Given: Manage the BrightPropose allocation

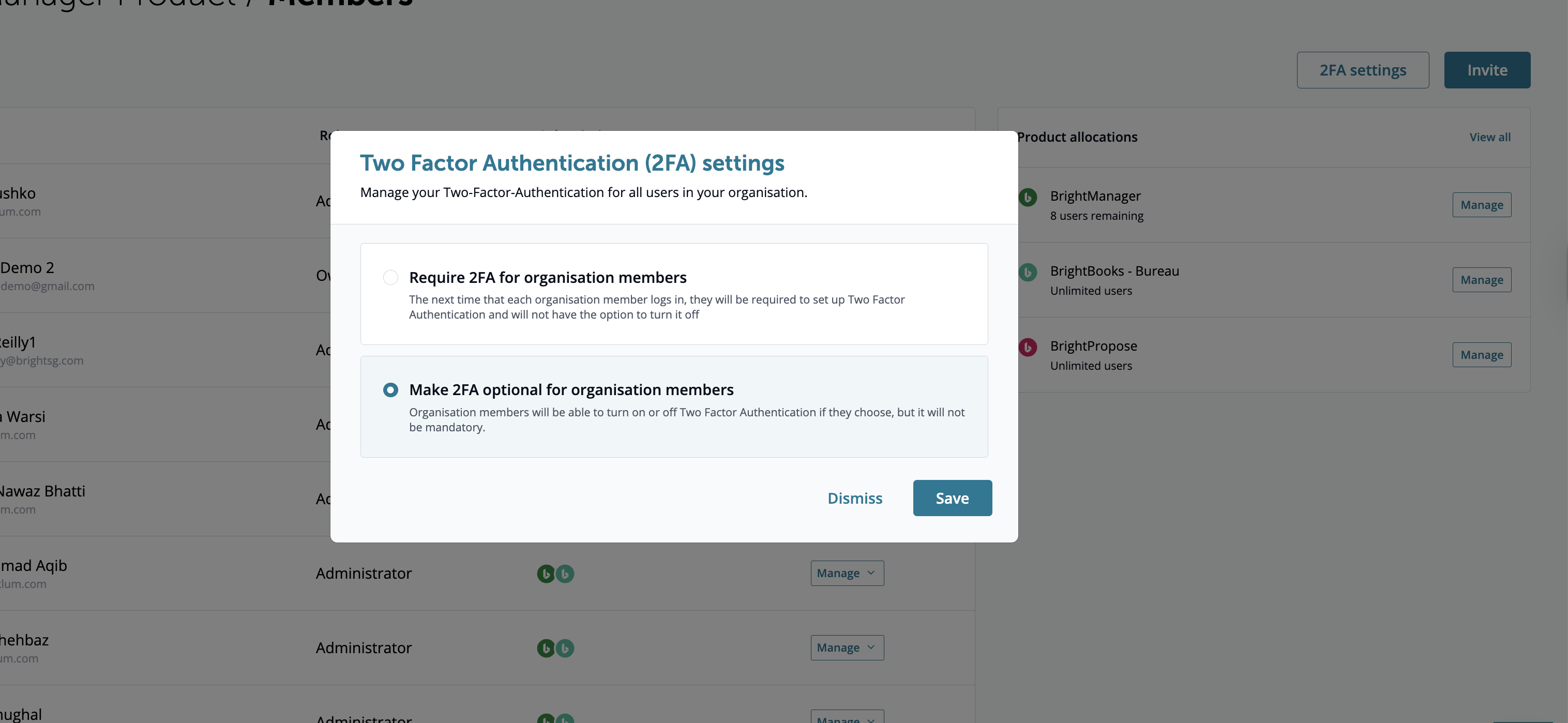Looking at the screenshot, I should click(x=1482, y=355).
